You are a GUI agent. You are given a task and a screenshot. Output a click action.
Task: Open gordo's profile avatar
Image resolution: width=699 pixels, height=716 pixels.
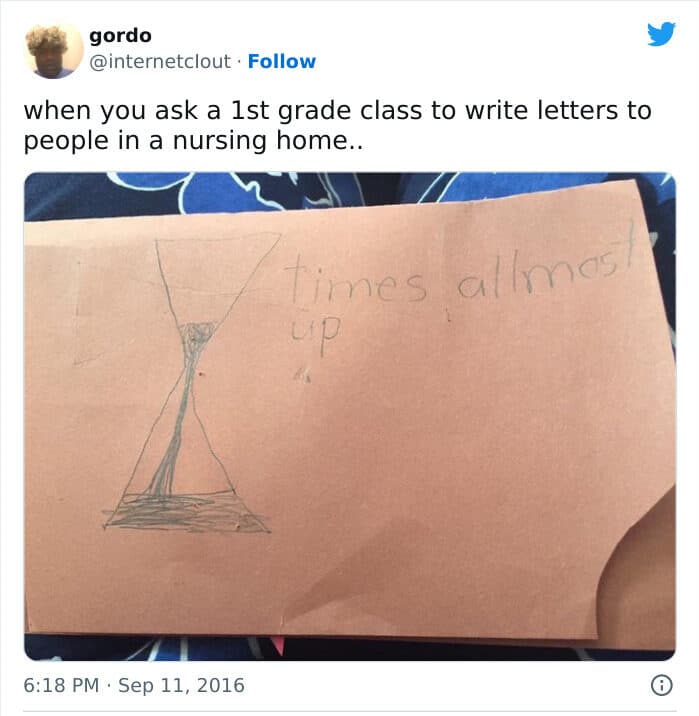pyautogui.click(x=53, y=51)
